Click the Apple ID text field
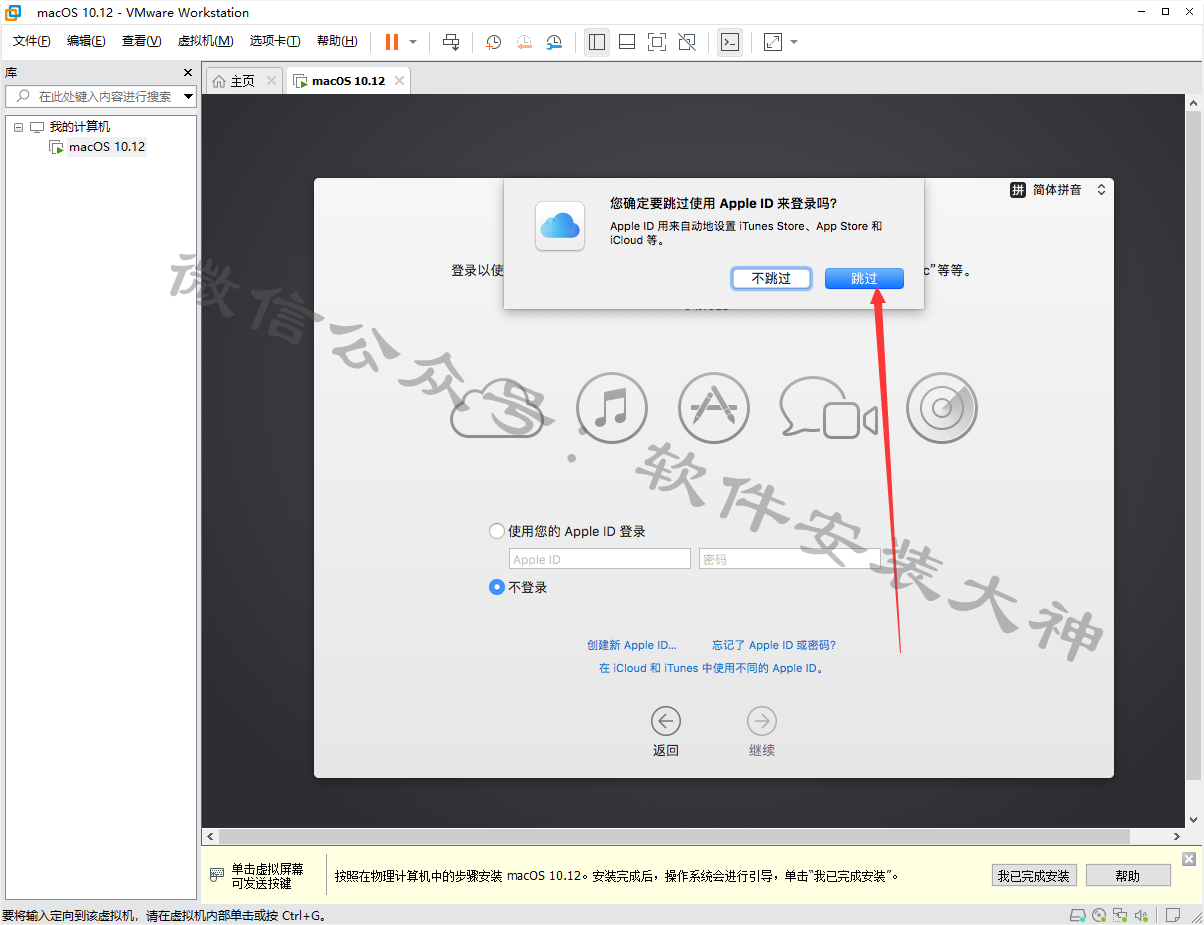 click(600, 559)
